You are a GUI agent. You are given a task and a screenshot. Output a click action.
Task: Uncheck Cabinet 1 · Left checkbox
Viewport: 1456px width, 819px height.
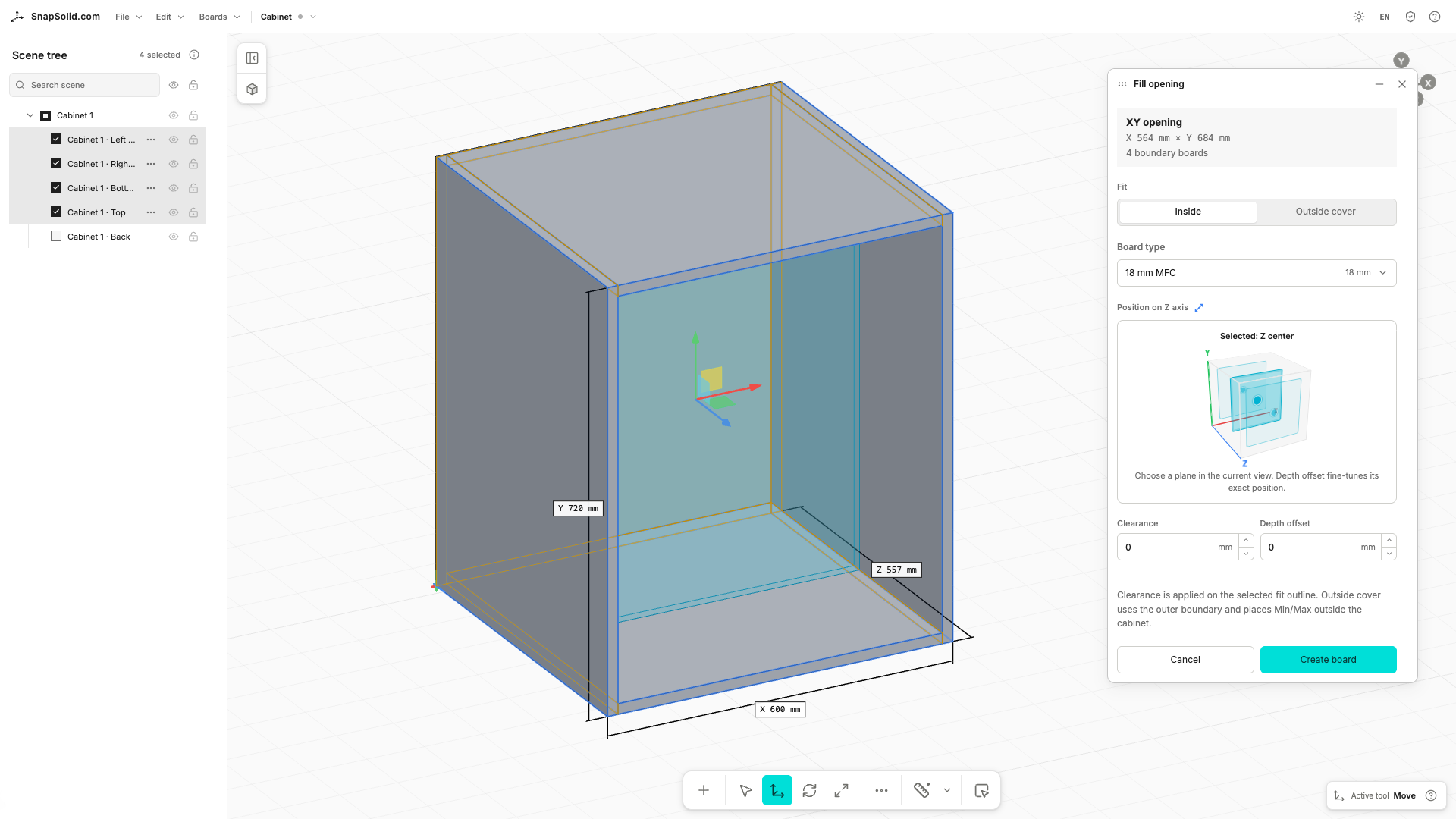tap(56, 139)
